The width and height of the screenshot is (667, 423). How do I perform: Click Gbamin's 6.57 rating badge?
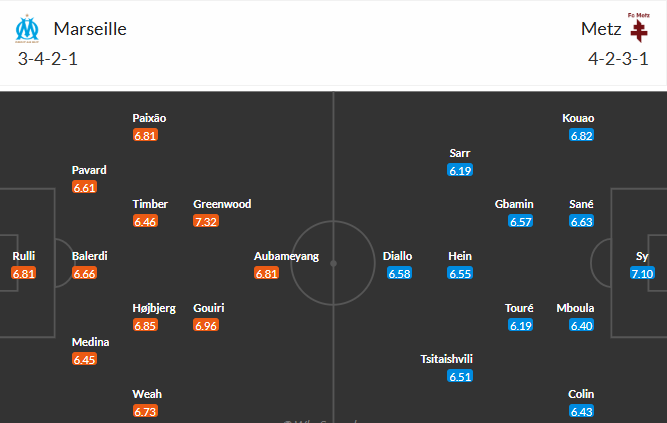click(x=521, y=221)
